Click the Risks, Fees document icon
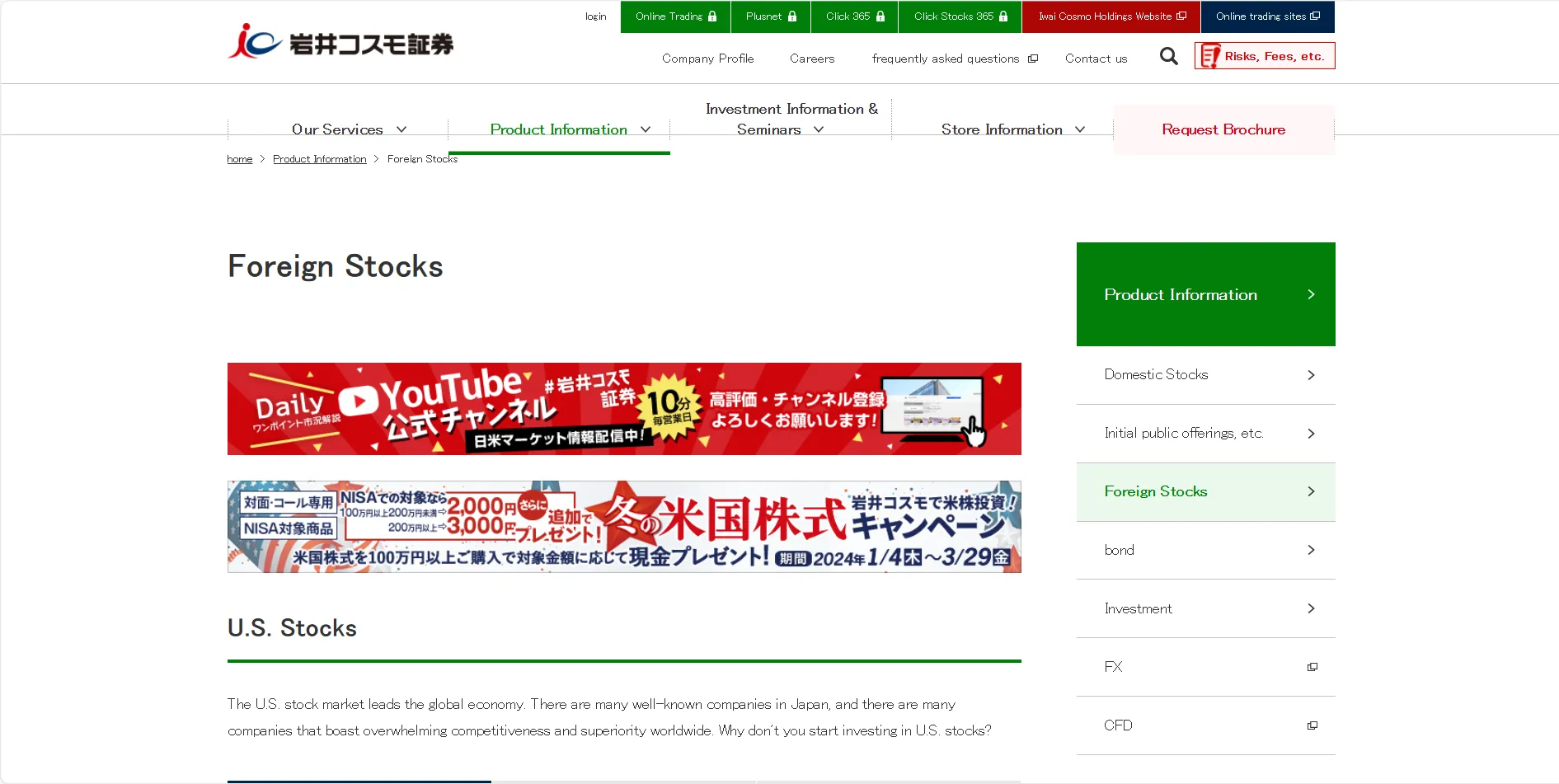 pyautogui.click(x=1209, y=56)
